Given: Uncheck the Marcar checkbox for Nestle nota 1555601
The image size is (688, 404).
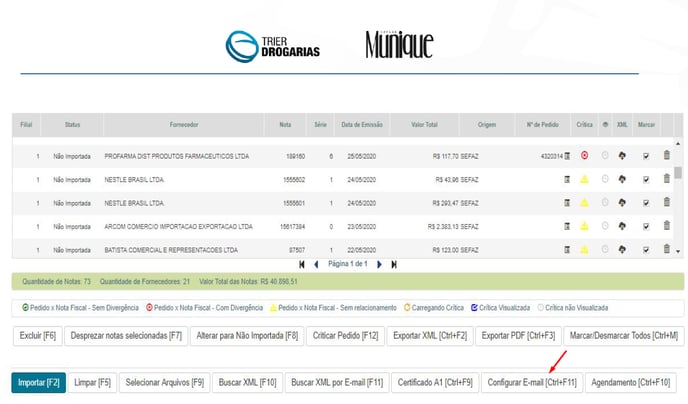Looking at the screenshot, I should pos(646,203).
